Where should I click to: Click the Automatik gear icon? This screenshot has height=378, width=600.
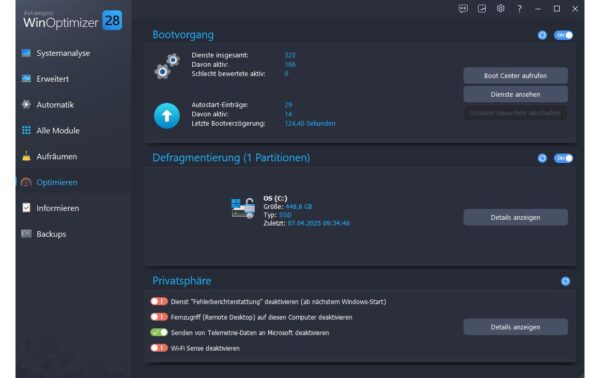pos(26,104)
